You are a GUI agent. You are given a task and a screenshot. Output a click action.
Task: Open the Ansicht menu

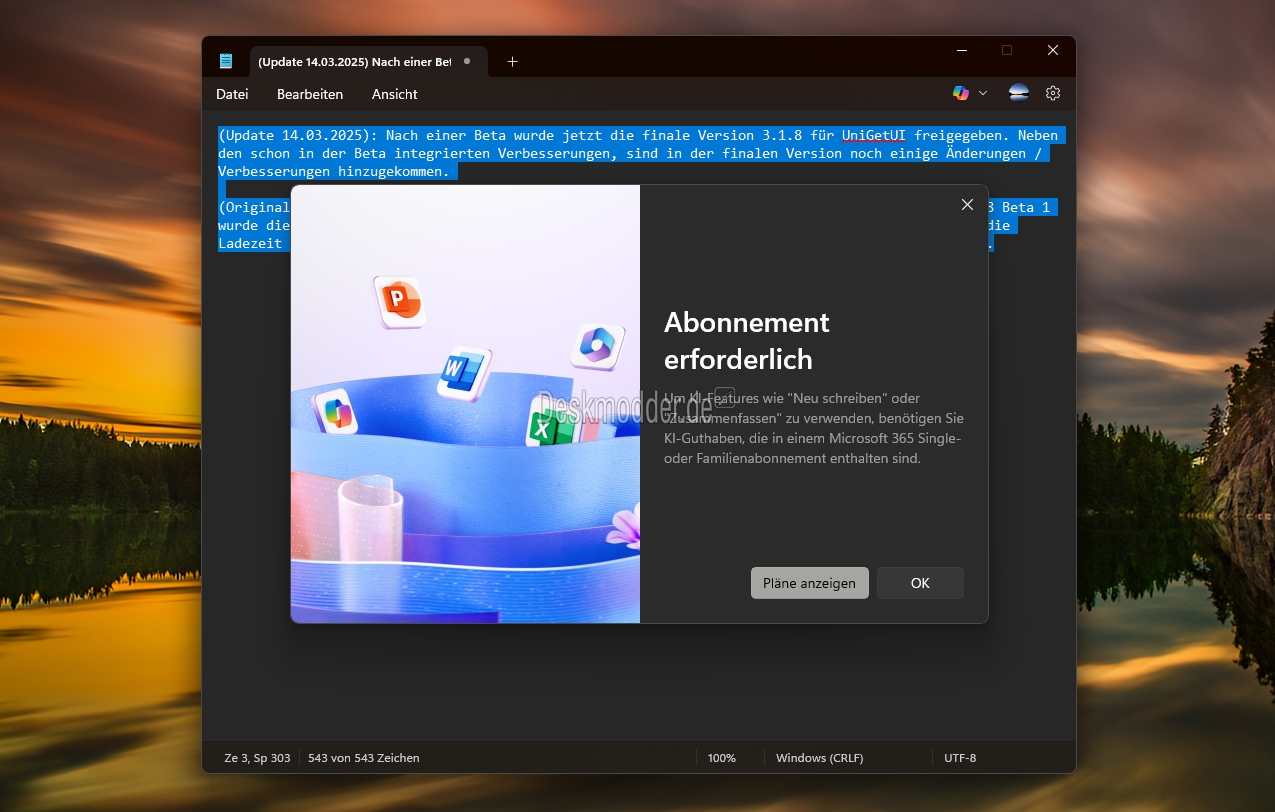click(395, 94)
